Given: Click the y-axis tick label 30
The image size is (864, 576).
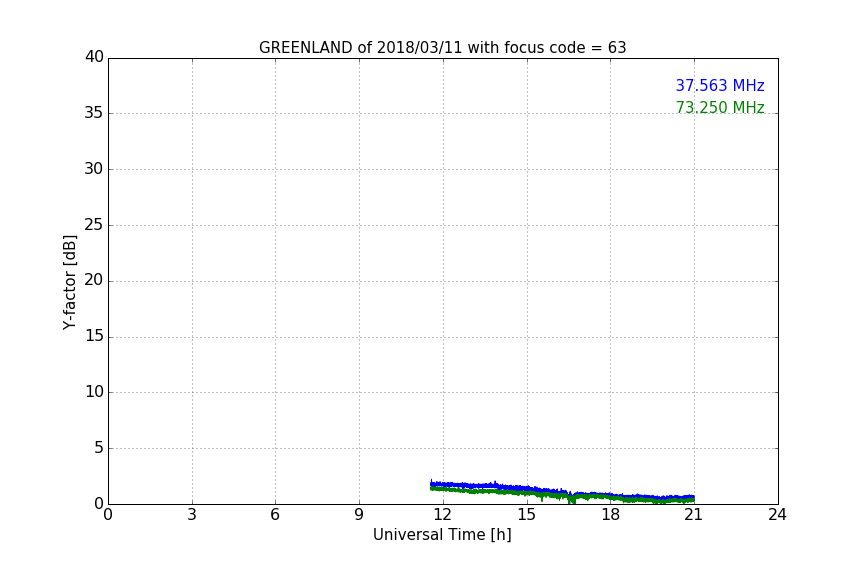Looking at the screenshot, I should pos(94,169).
